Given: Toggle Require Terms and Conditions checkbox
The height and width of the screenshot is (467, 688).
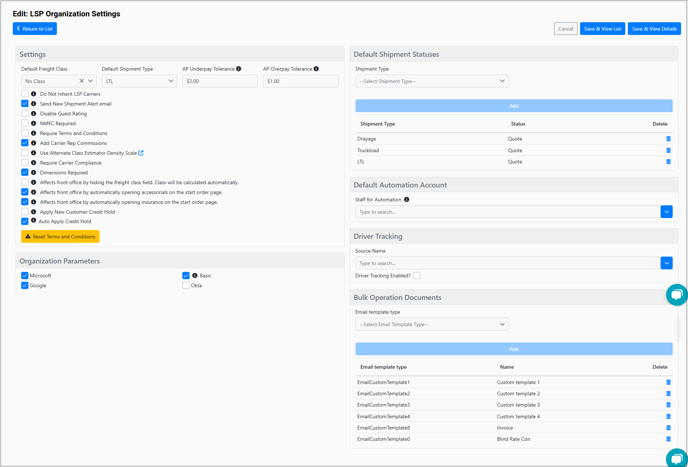Looking at the screenshot, I should (x=25, y=133).
